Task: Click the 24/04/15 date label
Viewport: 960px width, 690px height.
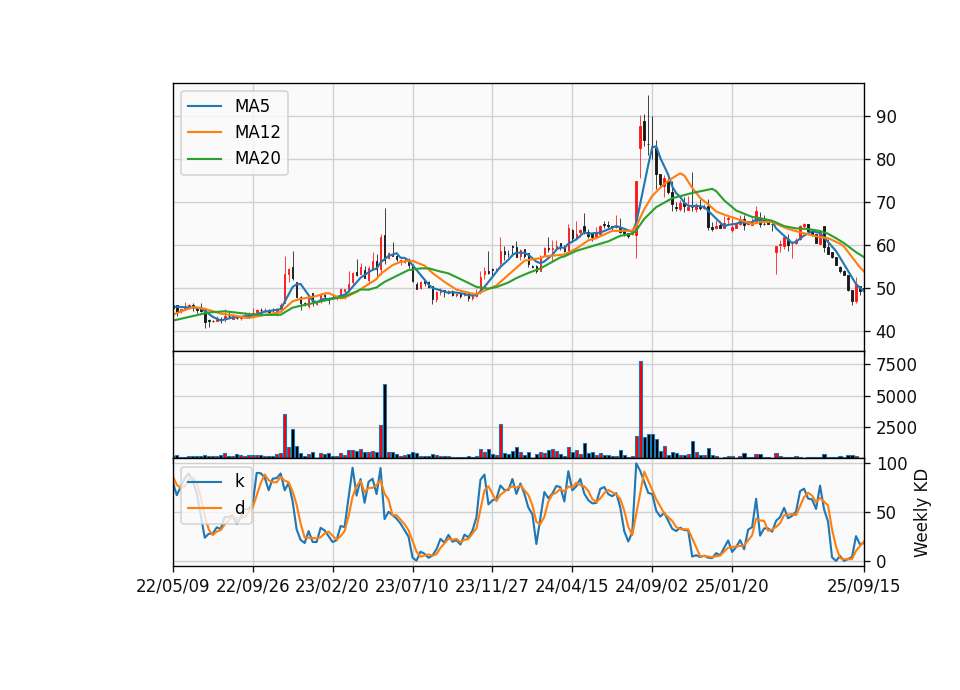Action: tap(572, 586)
